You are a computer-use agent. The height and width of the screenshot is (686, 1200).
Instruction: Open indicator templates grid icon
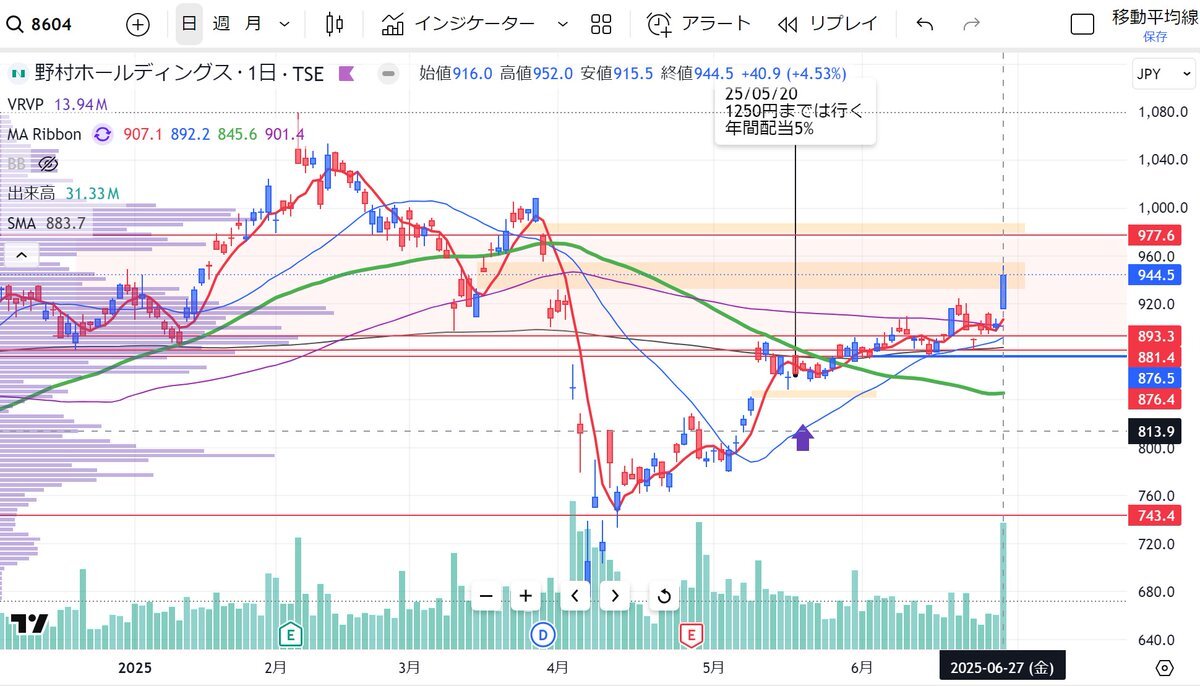point(601,24)
